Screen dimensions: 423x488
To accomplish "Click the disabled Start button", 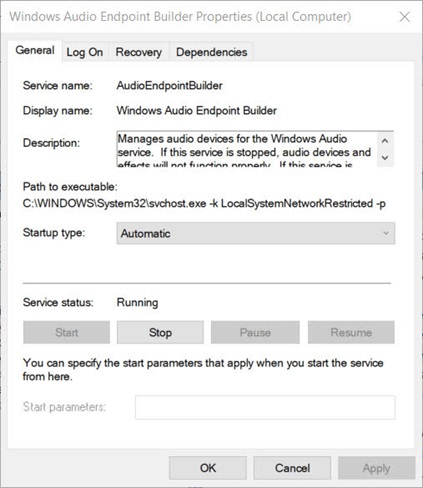I will [66, 332].
